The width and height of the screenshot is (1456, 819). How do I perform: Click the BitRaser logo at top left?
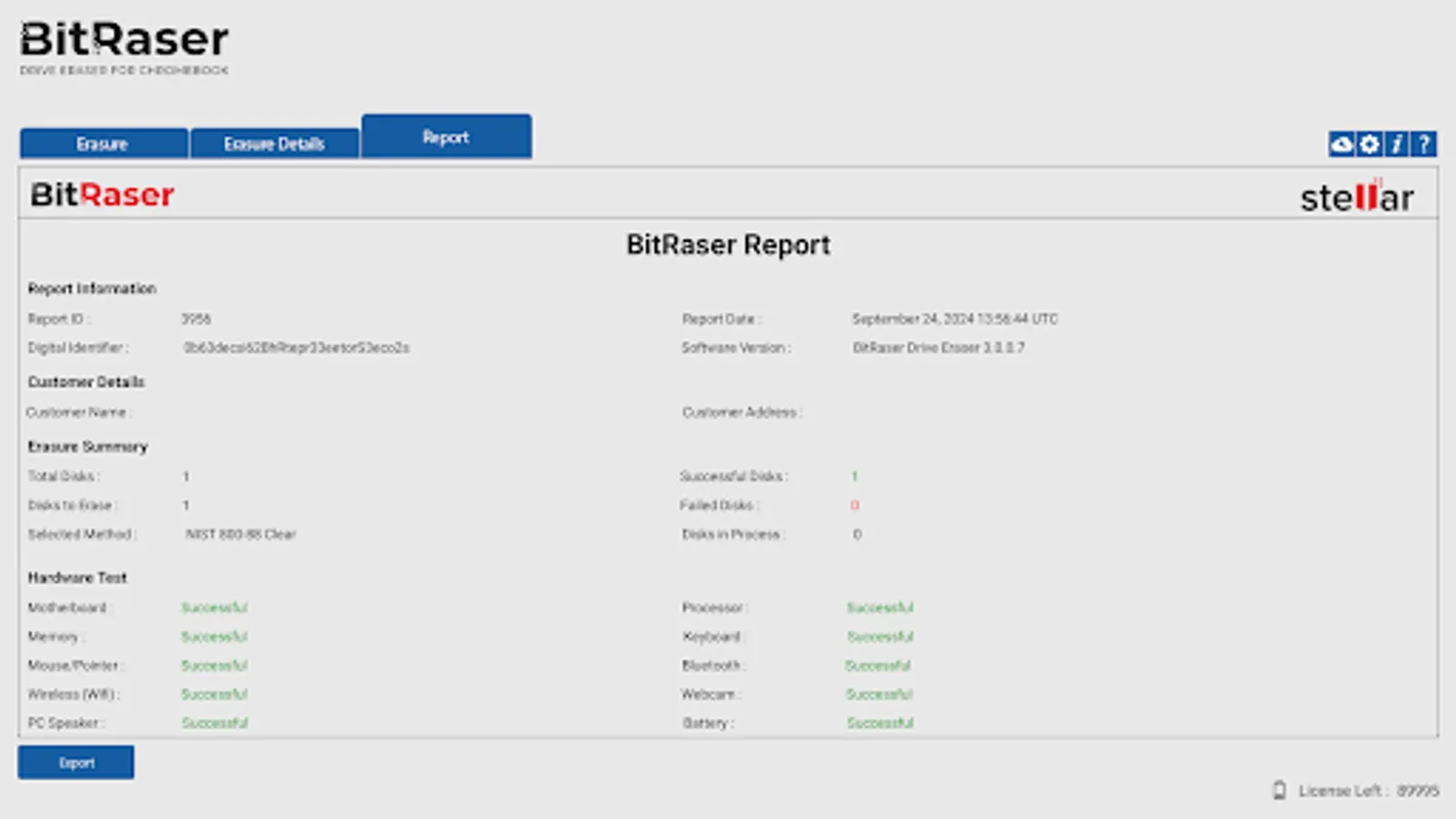tap(123, 39)
